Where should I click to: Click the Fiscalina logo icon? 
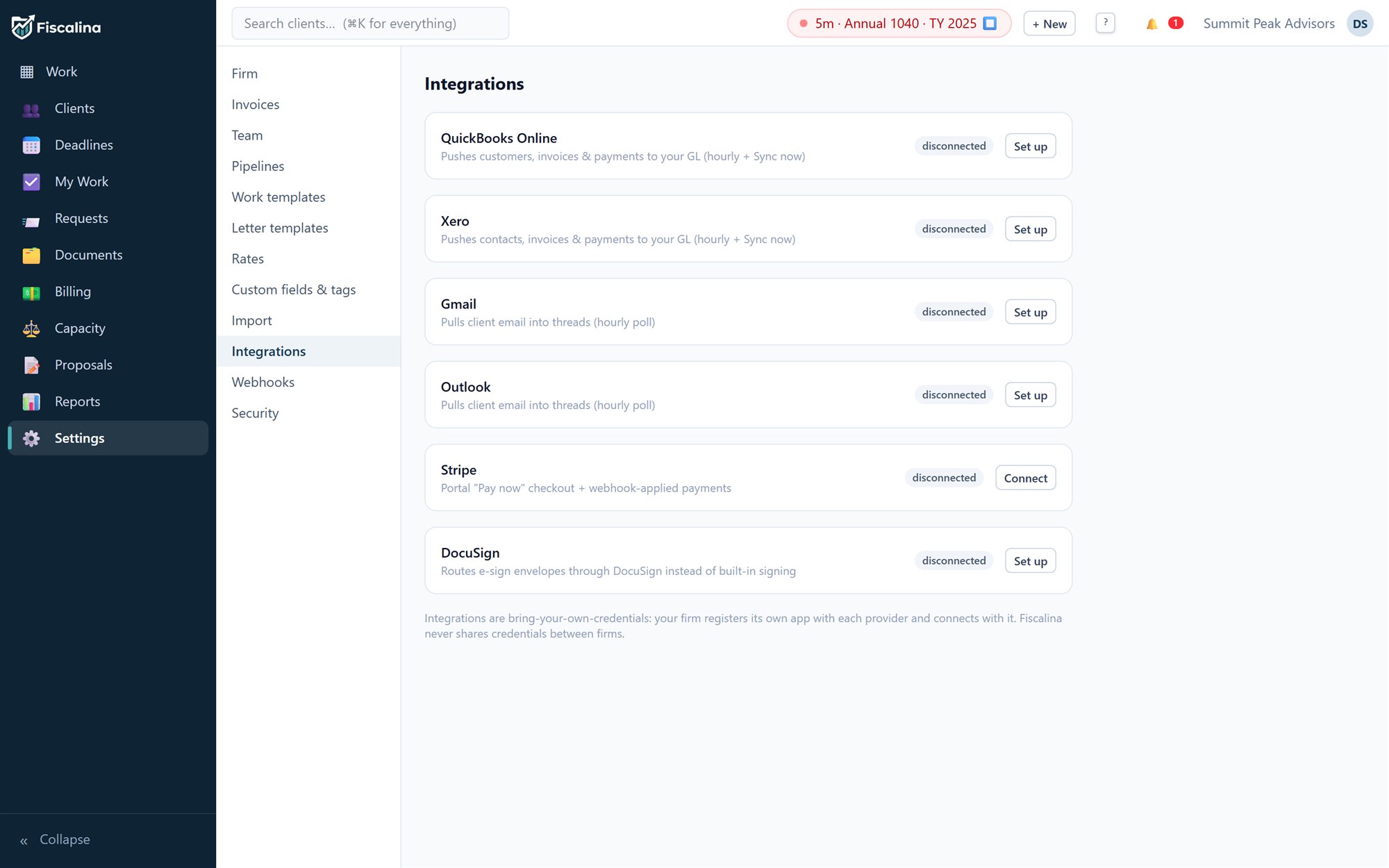click(x=22, y=27)
